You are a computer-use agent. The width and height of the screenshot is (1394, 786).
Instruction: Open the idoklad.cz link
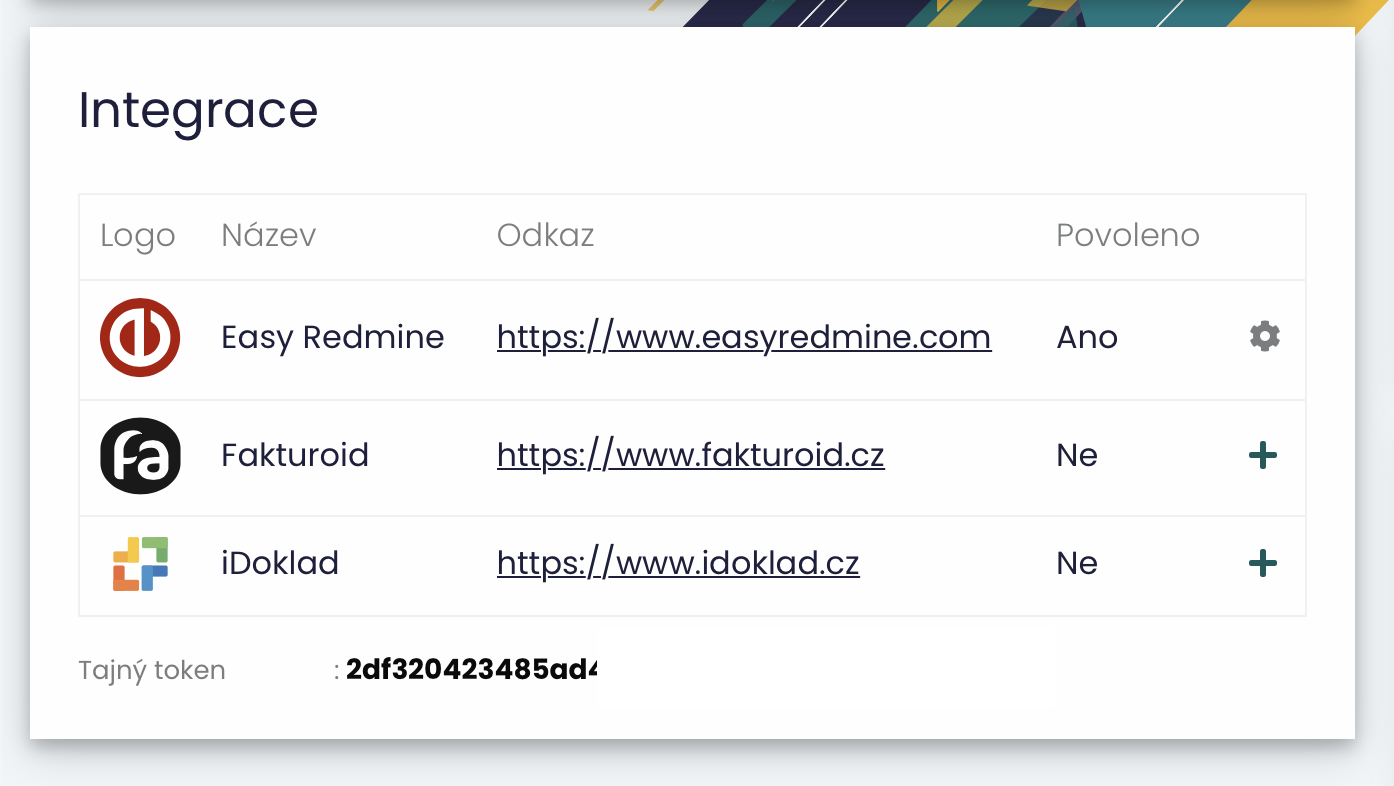point(678,564)
